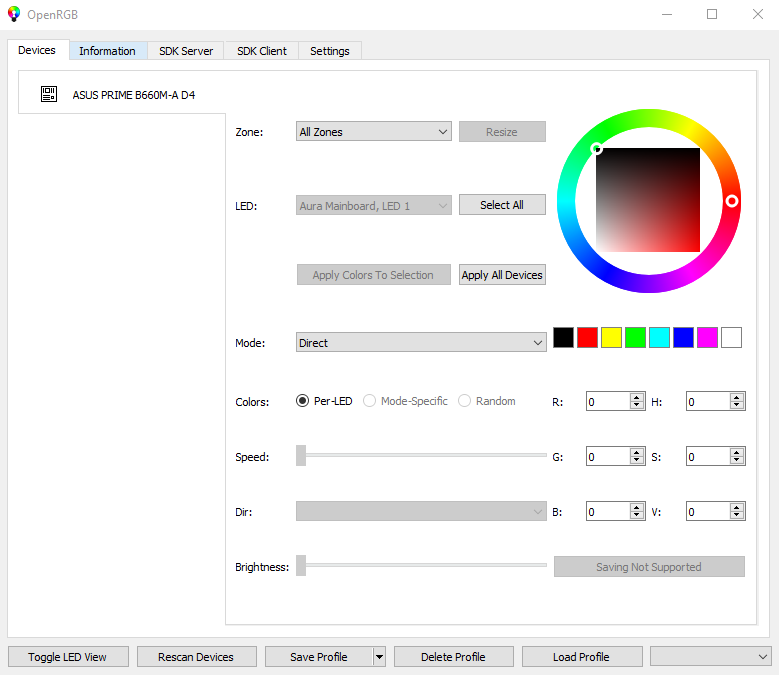The width and height of the screenshot is (779, 675).
Task: Decrease the V value with down arrow
Action: pos(737,516)
